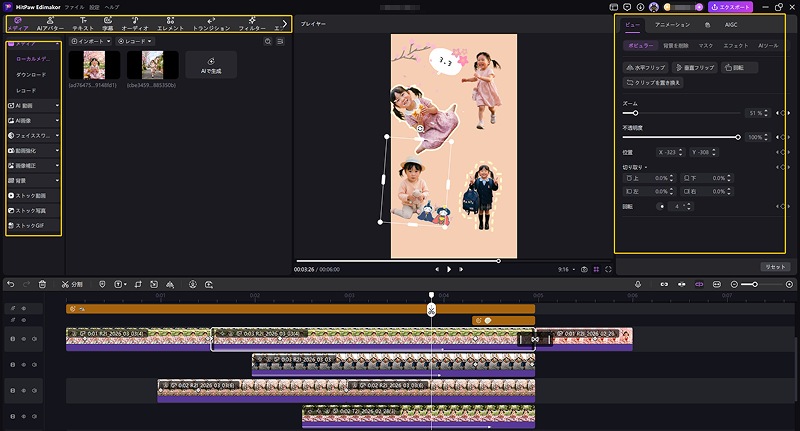Screen dimensions: 800x431
Task: Step to the previous frame
Action: [x=437, y=269]
